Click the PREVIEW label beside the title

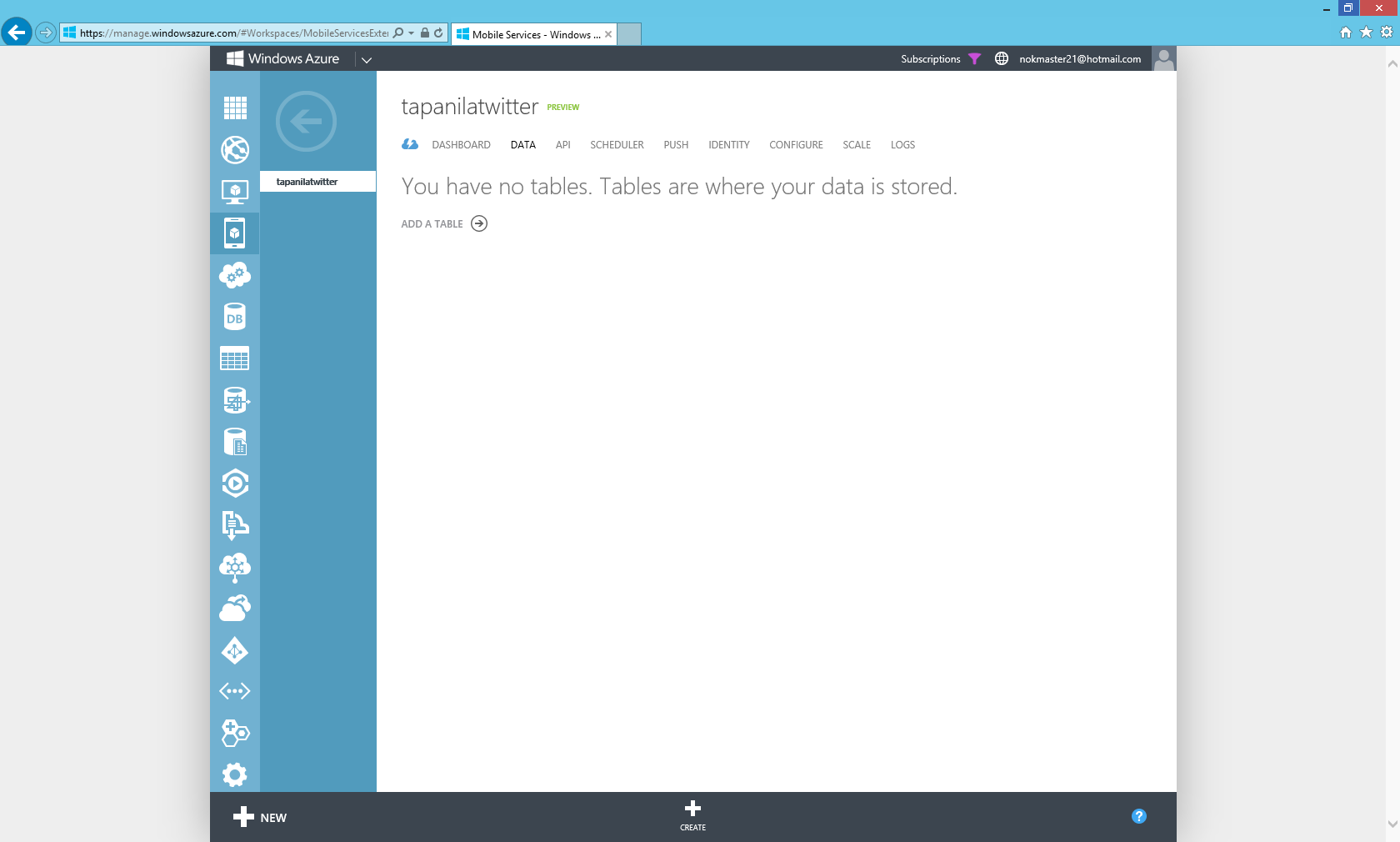(x=563, y=108)
